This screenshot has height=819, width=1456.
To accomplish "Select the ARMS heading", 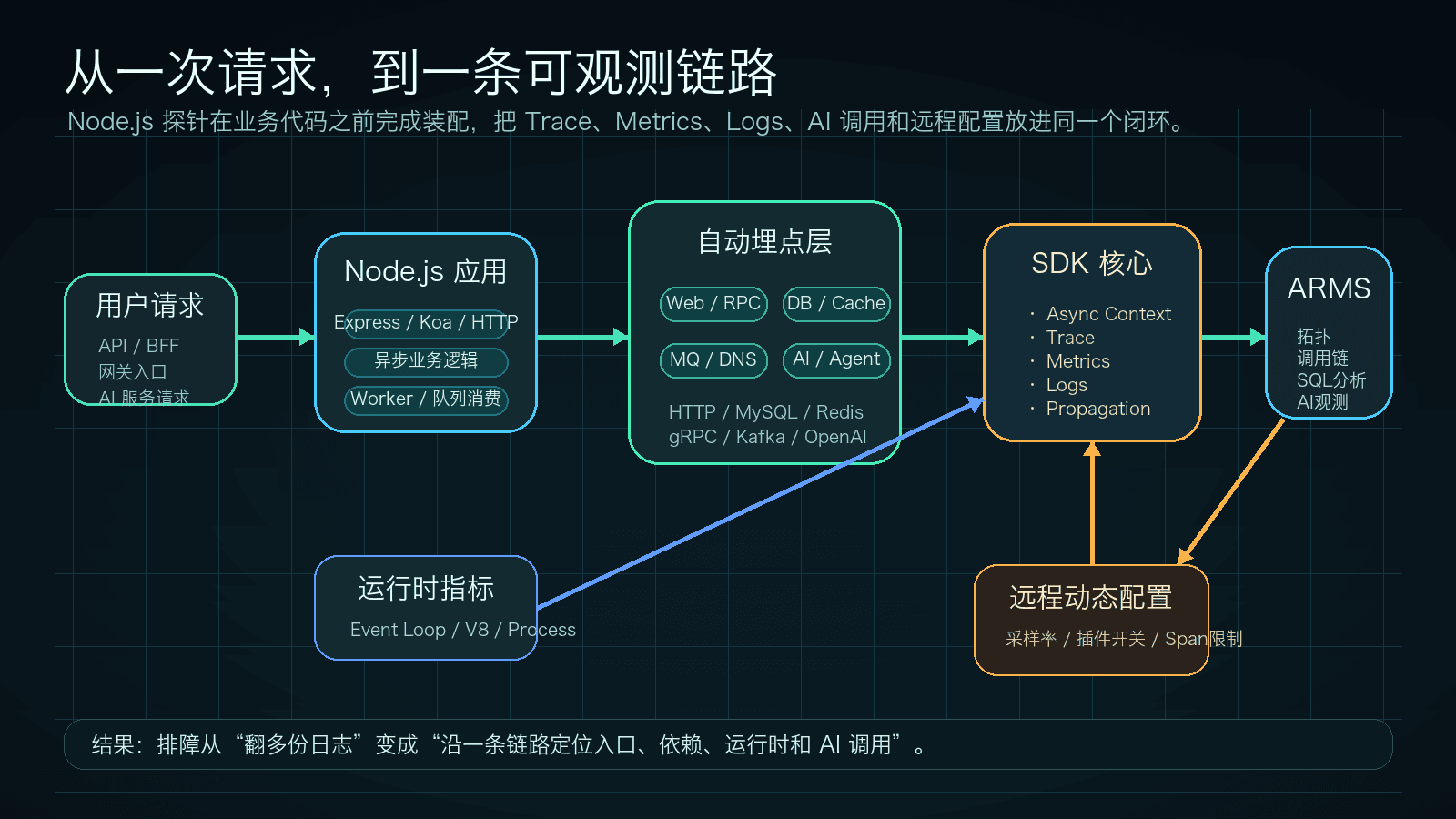I will pos(1329,288).
